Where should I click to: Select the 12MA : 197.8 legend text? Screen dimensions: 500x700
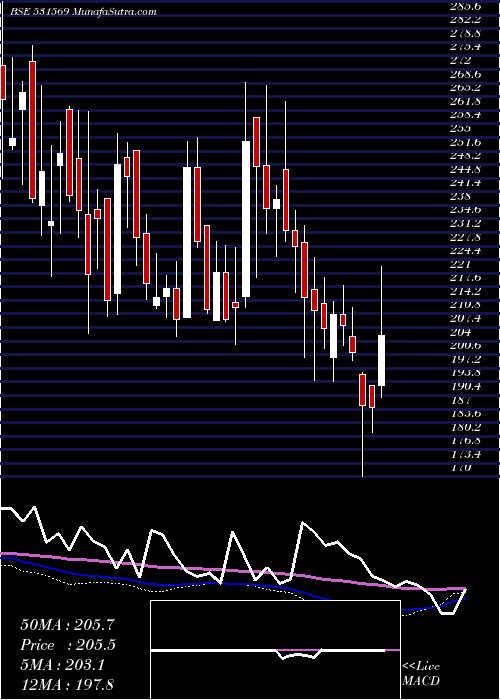[x=67, y=685]
